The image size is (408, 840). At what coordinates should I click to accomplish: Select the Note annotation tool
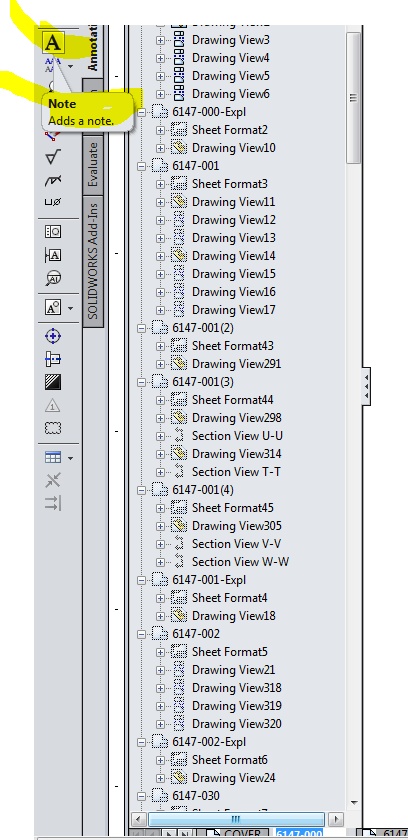[53, 43]
